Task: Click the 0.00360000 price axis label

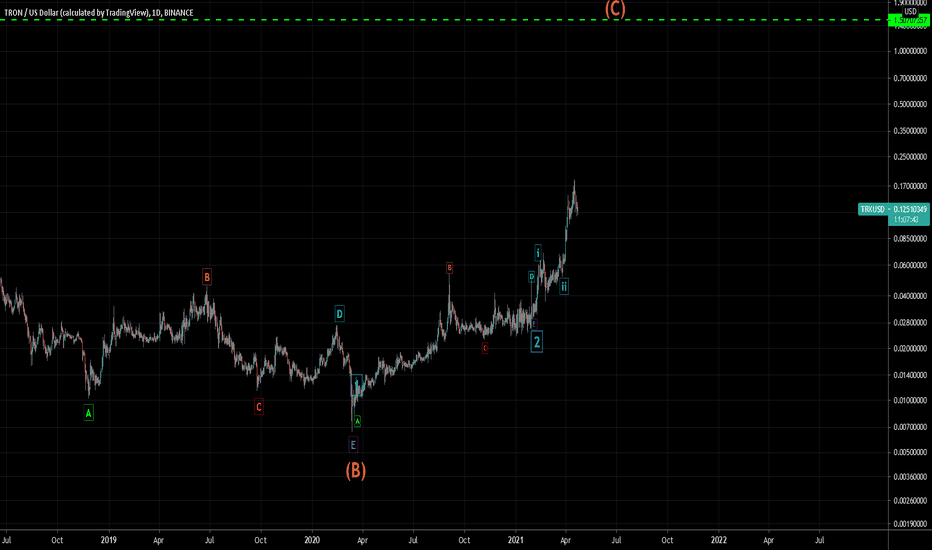Action: tap(910, 476)
